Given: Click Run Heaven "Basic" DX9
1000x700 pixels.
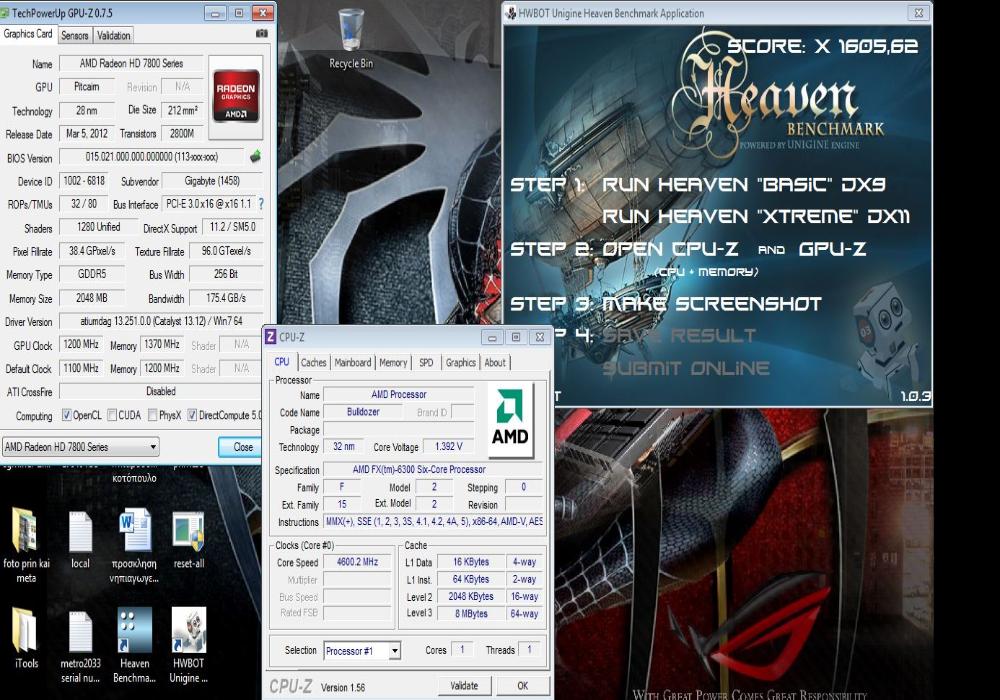Looking at the screenshot, I should pos(744,185).
